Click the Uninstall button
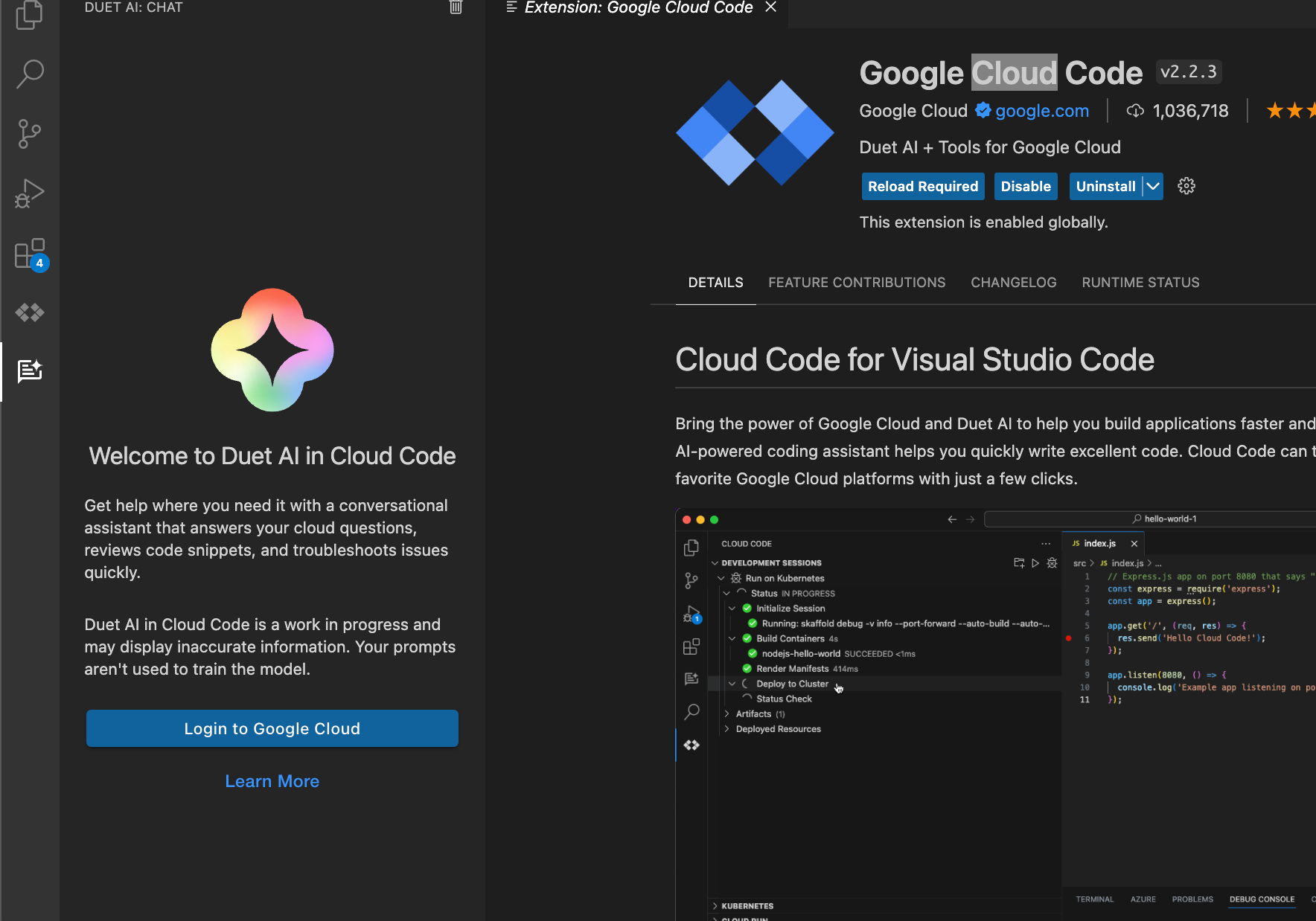 pyautogui.click(x=1105, y=186)
